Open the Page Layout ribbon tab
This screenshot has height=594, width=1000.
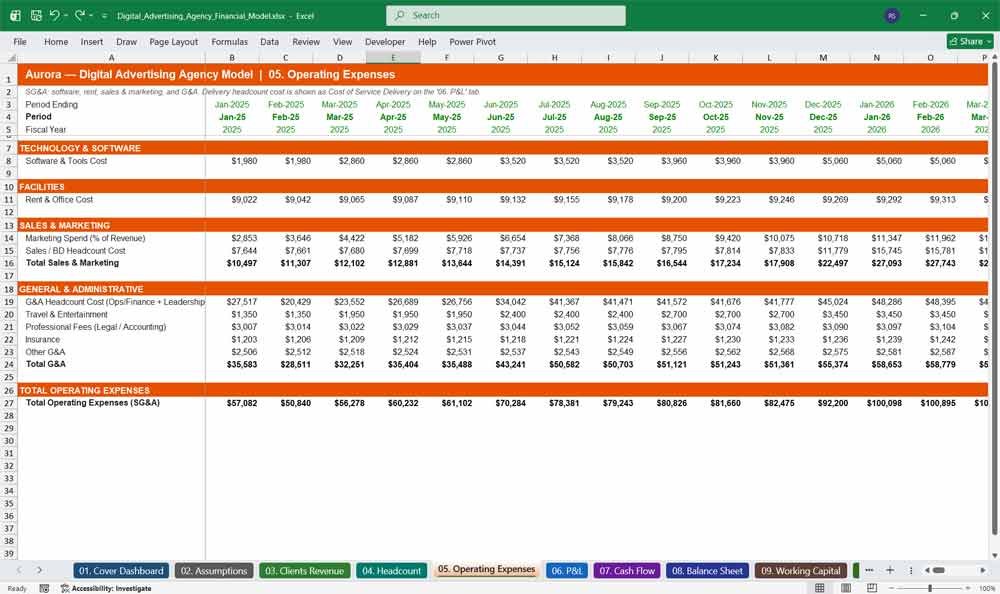point(173,41)
